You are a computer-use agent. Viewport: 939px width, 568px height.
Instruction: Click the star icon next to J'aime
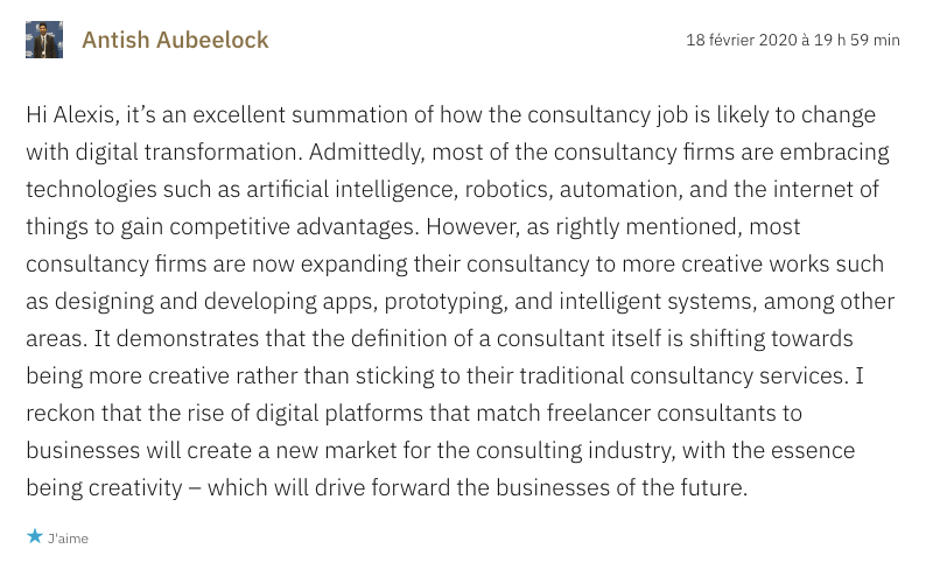pos(34,538)
